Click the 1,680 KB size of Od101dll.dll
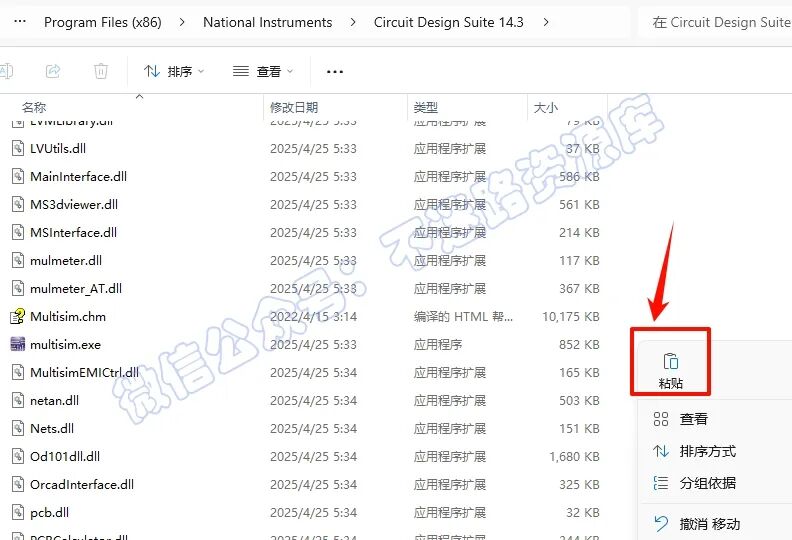792x540 pixels. (574, 457)
